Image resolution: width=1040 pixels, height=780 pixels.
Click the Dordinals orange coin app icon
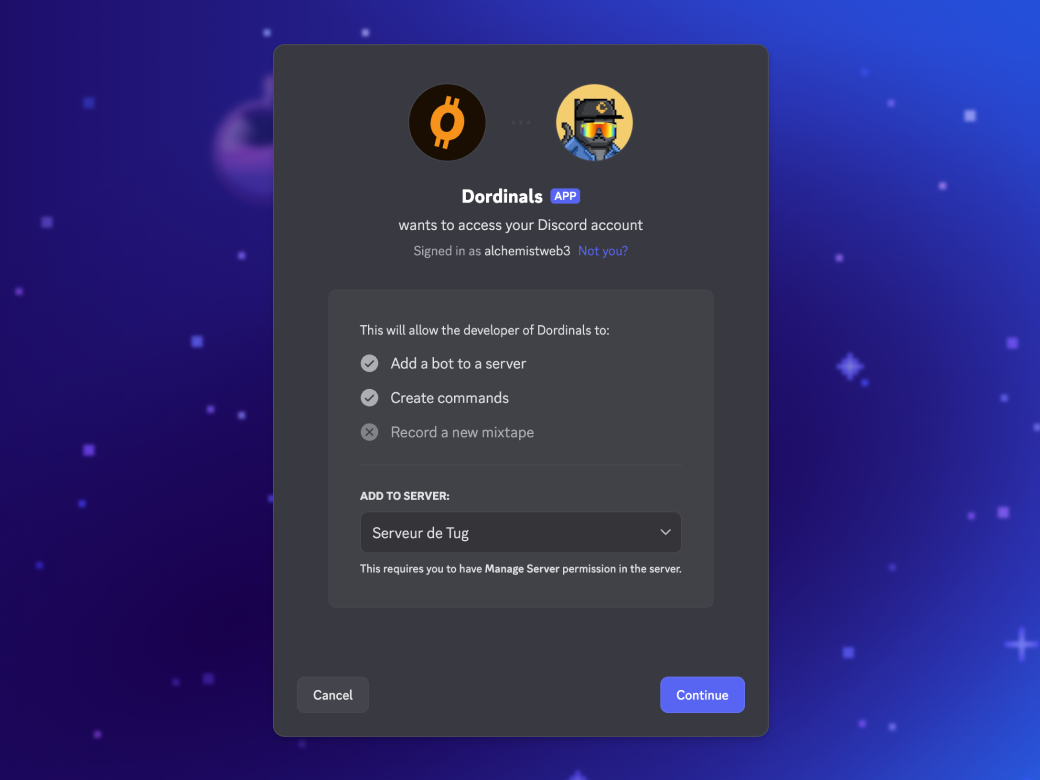pyautogui.click(x=447, y=123)
